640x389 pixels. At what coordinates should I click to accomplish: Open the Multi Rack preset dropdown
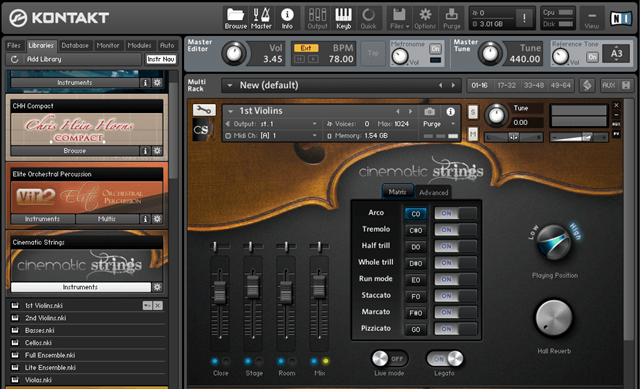tap(230, 85)
